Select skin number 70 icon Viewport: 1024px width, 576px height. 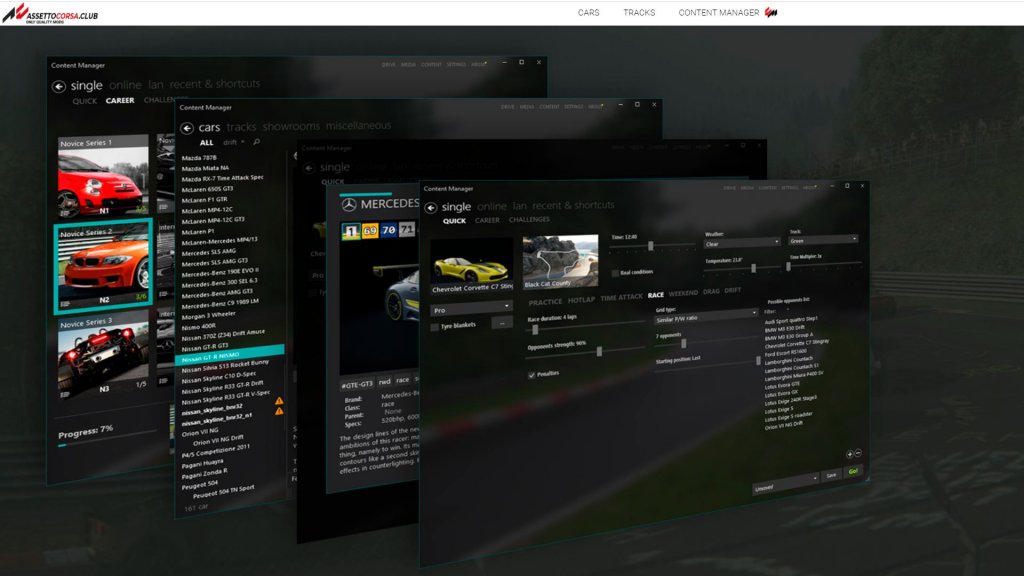pos(389,230)
